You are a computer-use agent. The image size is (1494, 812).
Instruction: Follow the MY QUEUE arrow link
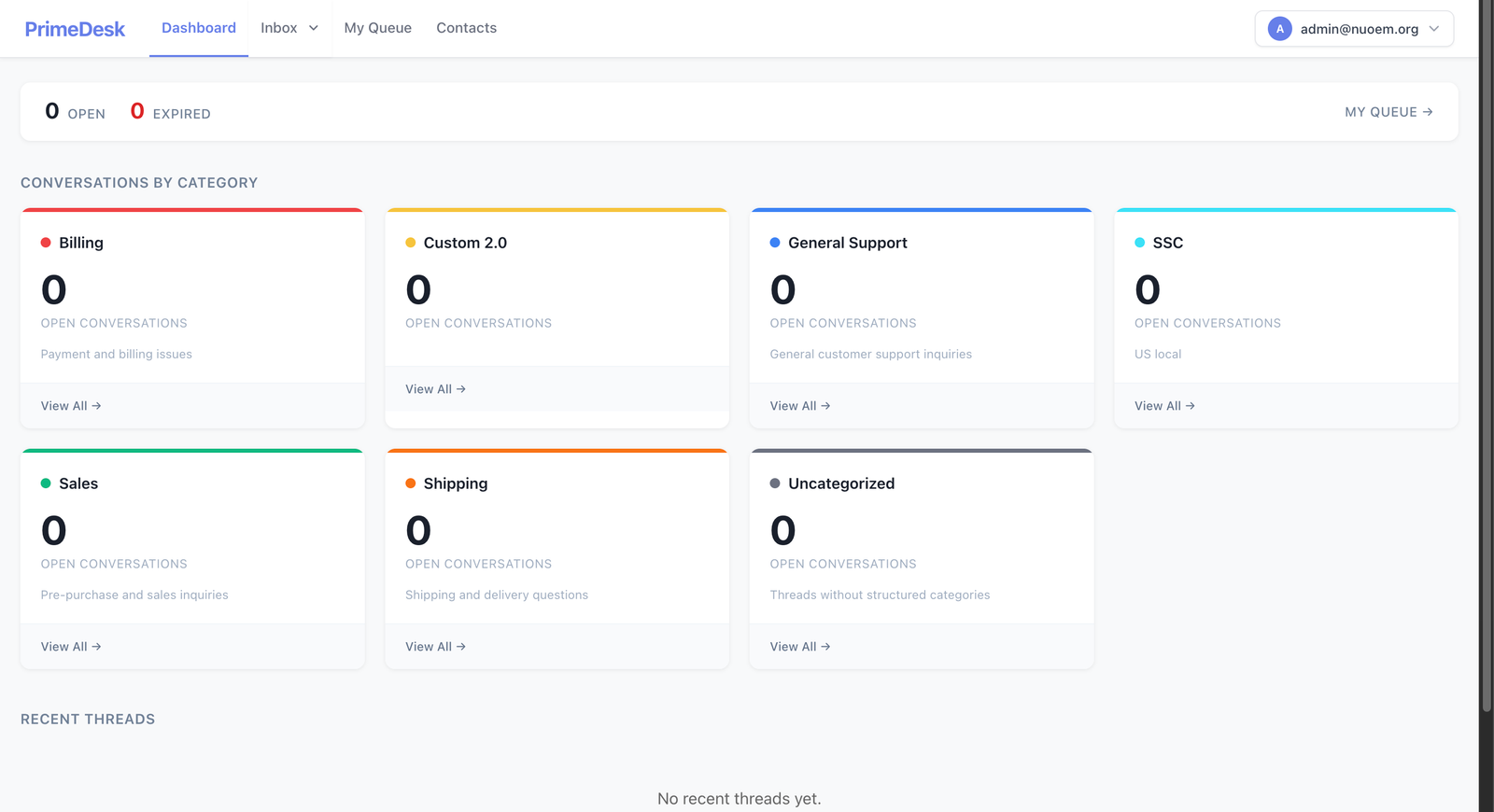1388,112
